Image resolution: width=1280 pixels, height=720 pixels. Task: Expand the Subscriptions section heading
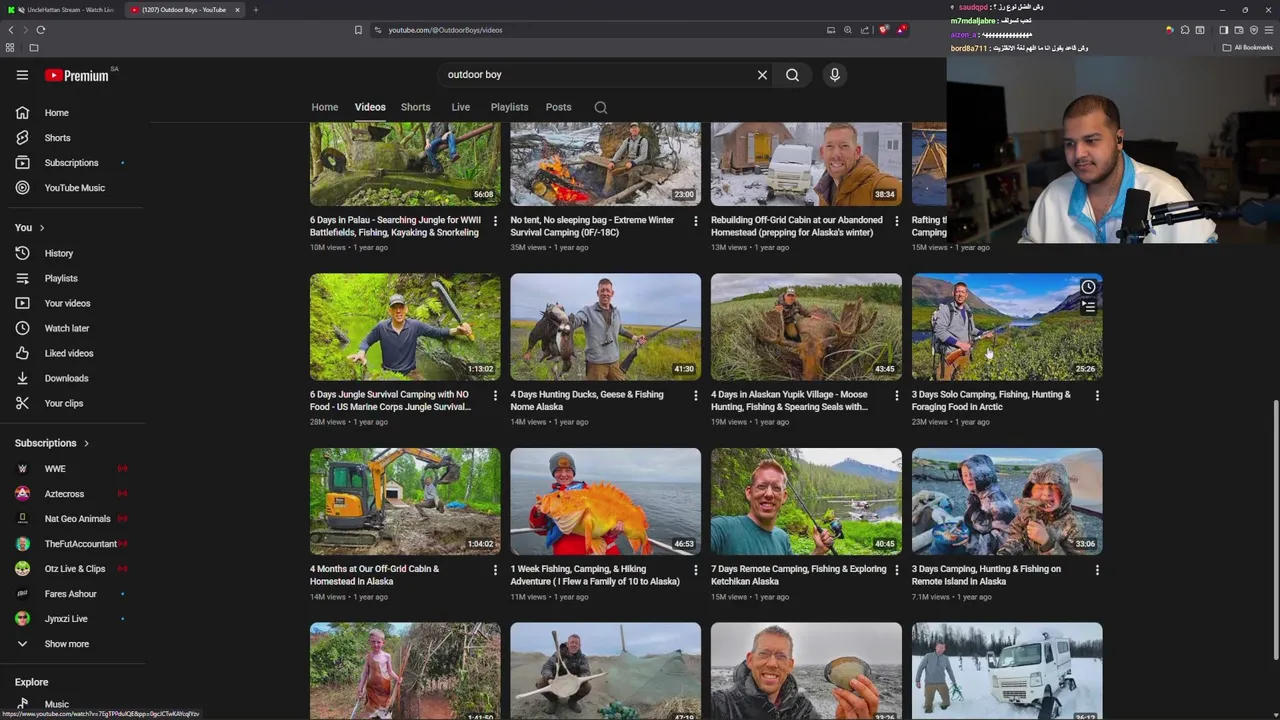52,443
